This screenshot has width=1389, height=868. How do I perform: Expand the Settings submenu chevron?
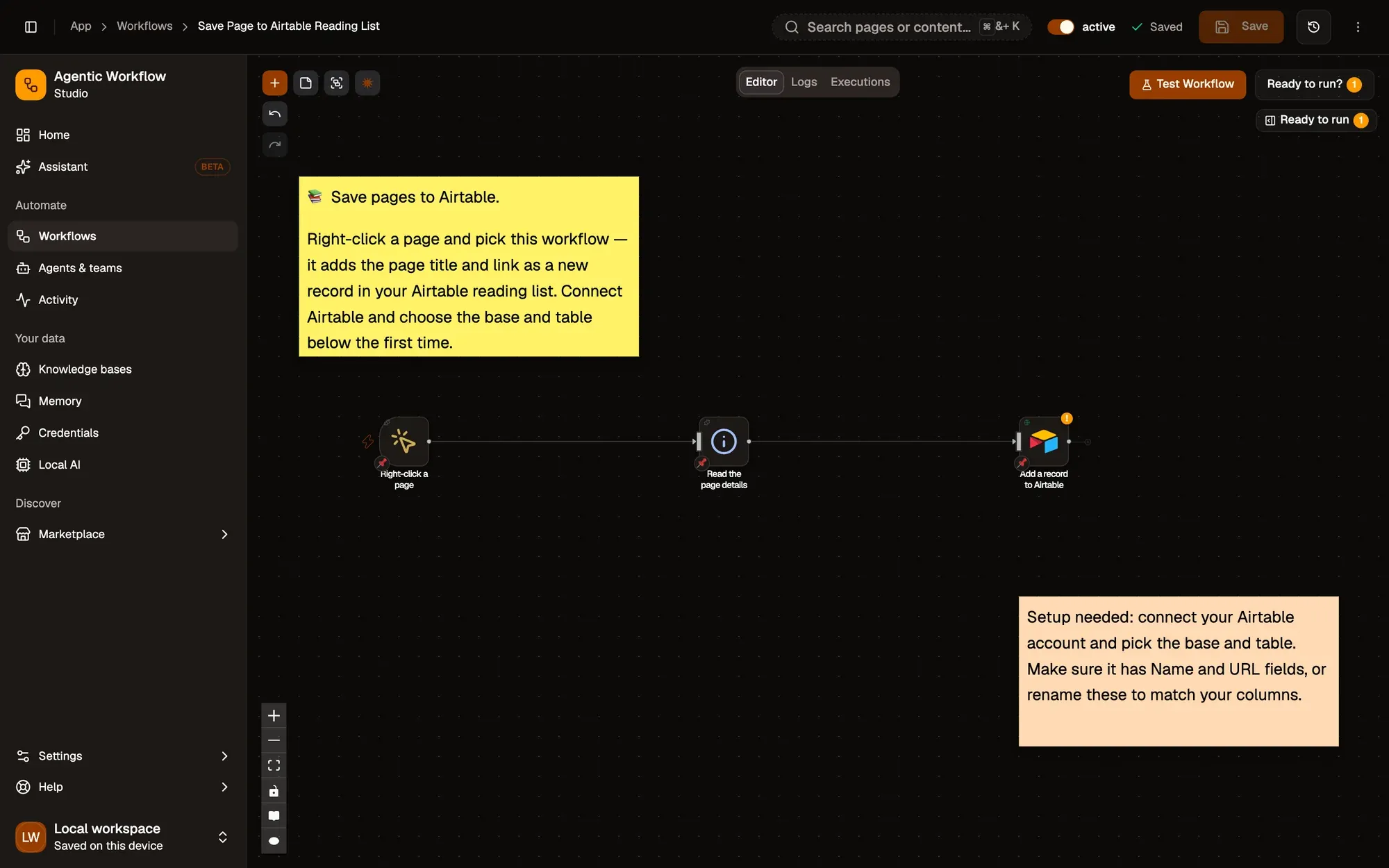point(224,756)
